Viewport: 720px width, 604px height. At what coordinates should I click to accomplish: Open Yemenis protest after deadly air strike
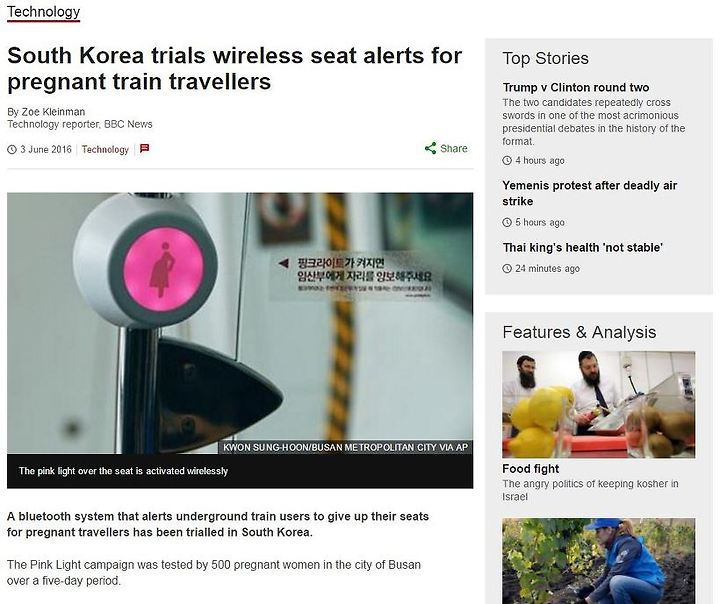pos(590,193)
